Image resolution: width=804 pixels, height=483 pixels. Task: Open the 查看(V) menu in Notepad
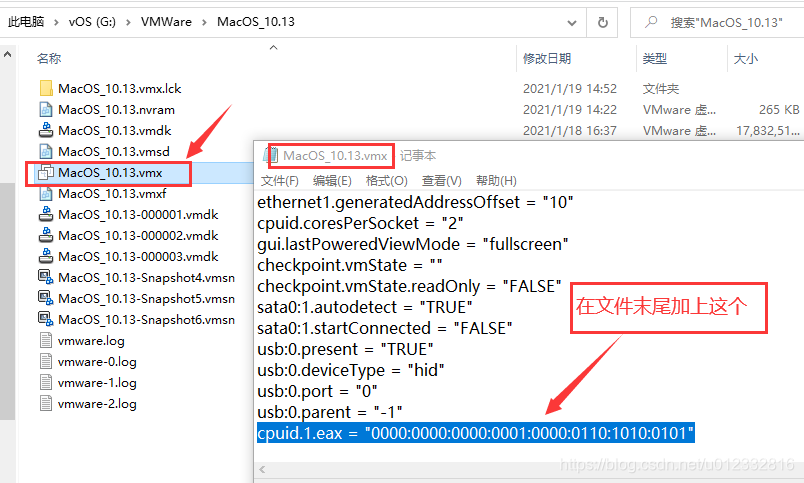441,180
